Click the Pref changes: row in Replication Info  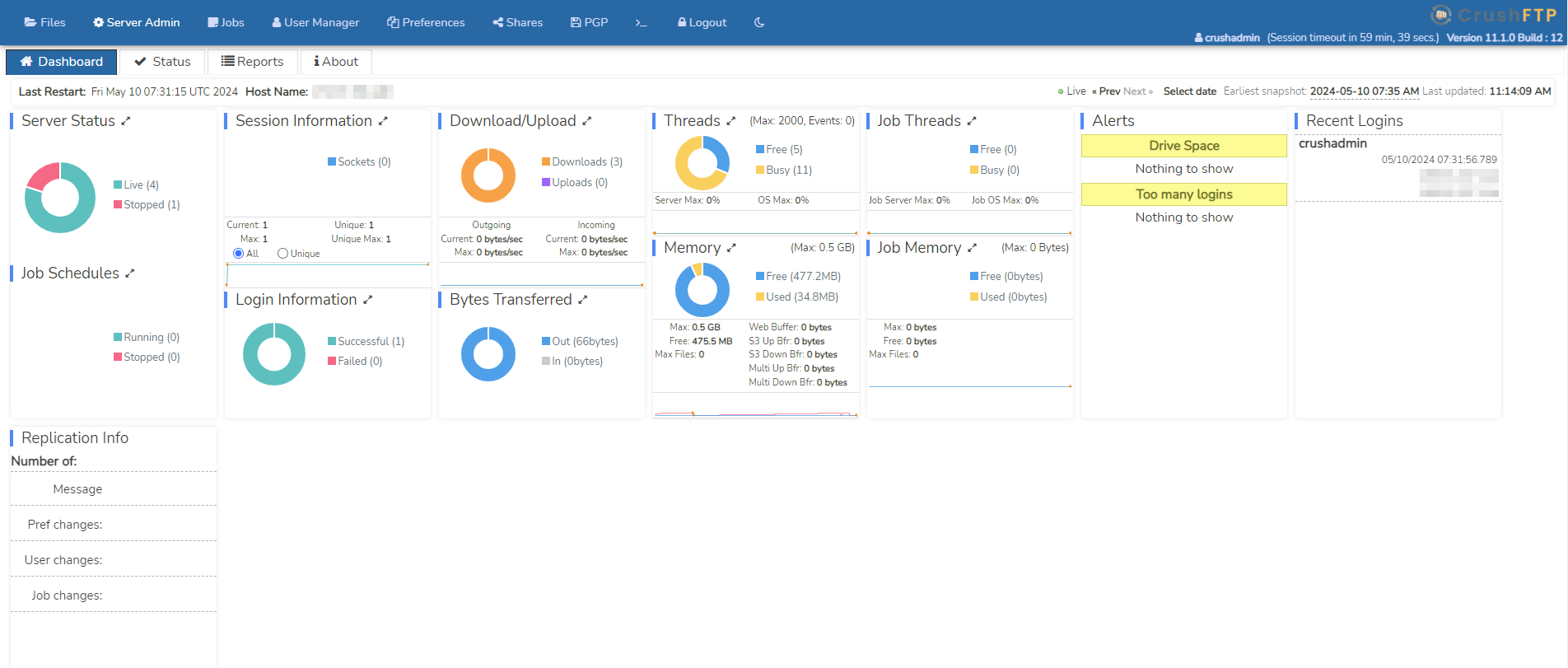pos(114,525)
